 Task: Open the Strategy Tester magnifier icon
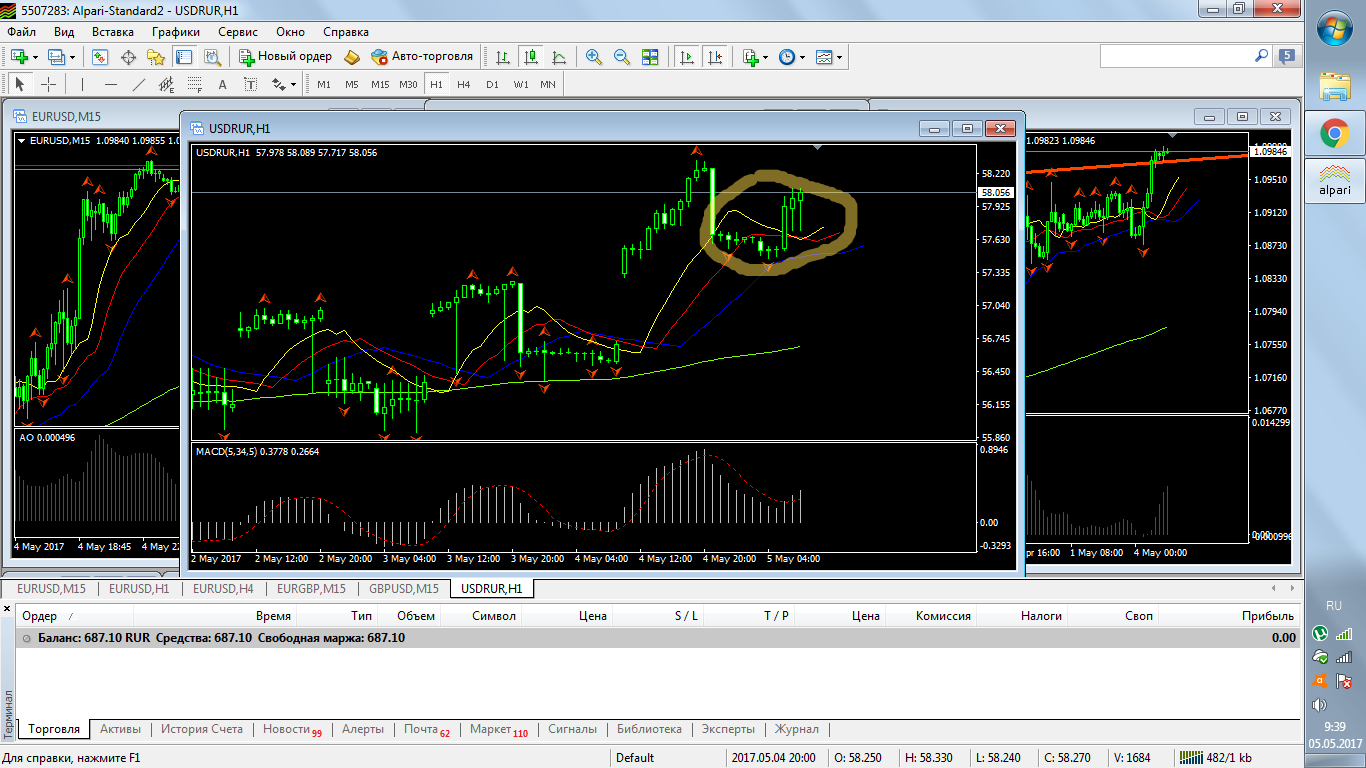click(x=212, y=57)
